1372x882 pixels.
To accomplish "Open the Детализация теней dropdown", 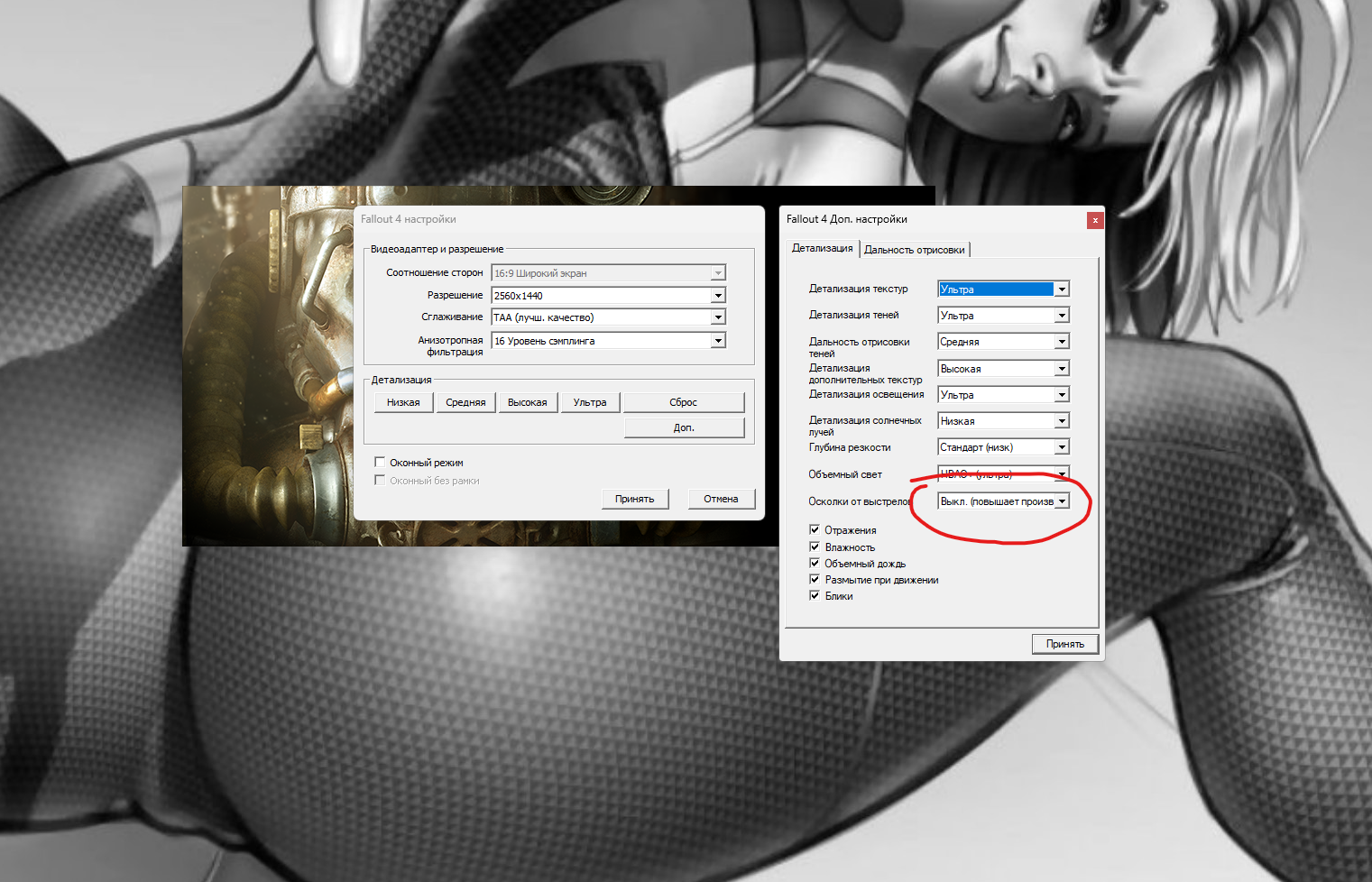I will coord(1062,316).
